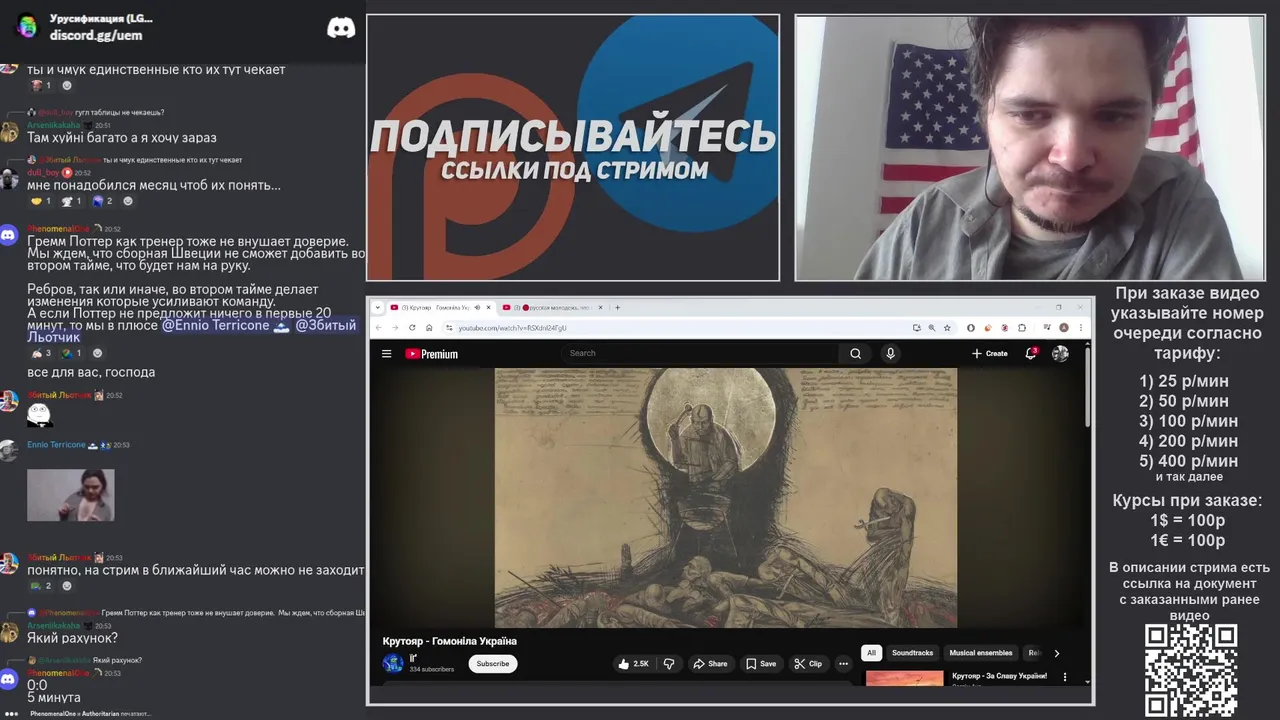The image size is (1280, 720).
Task: Open options for За Славу України video
Action: click(1064, 677)
